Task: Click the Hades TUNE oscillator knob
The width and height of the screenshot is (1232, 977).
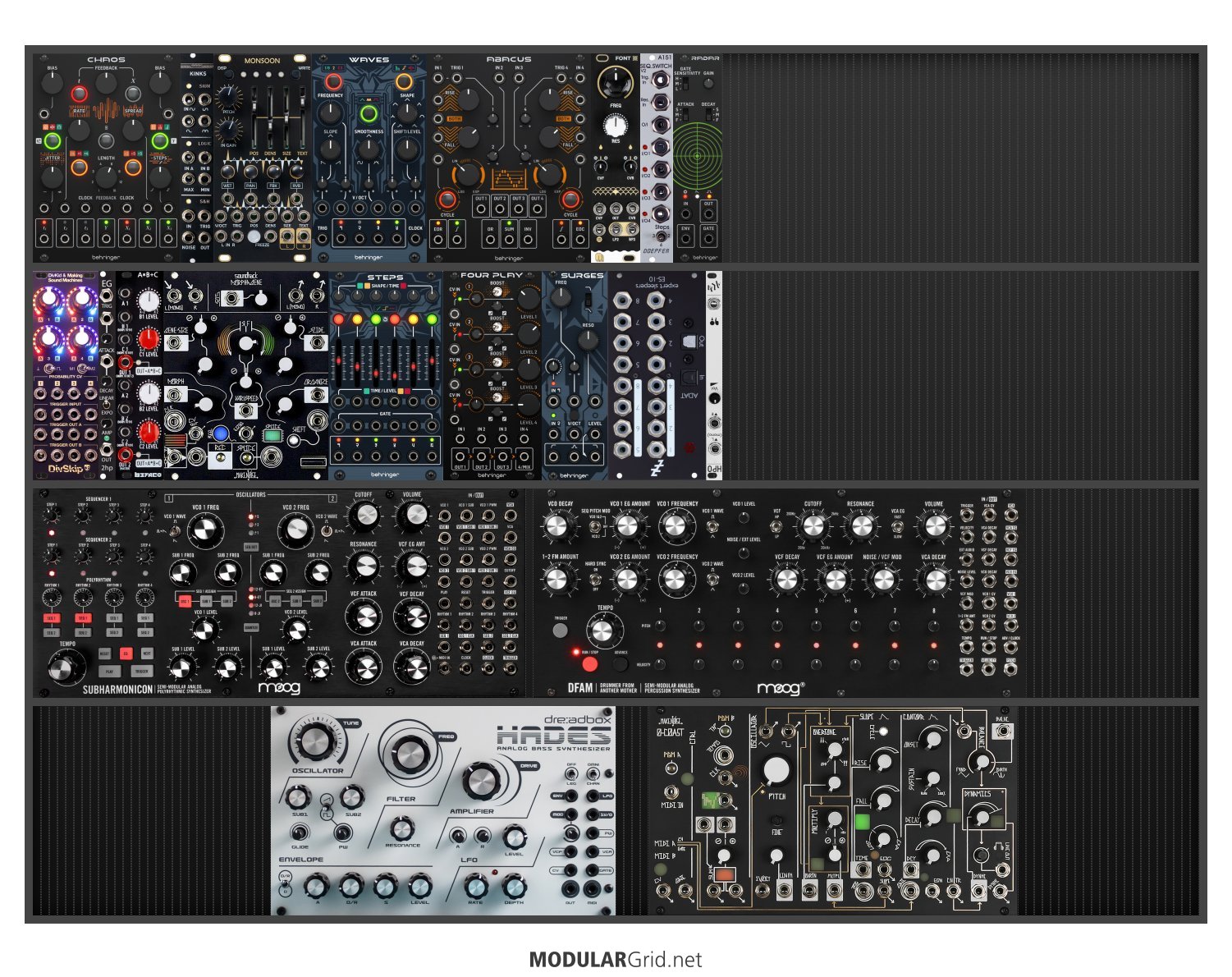Action: pos(315,741)
